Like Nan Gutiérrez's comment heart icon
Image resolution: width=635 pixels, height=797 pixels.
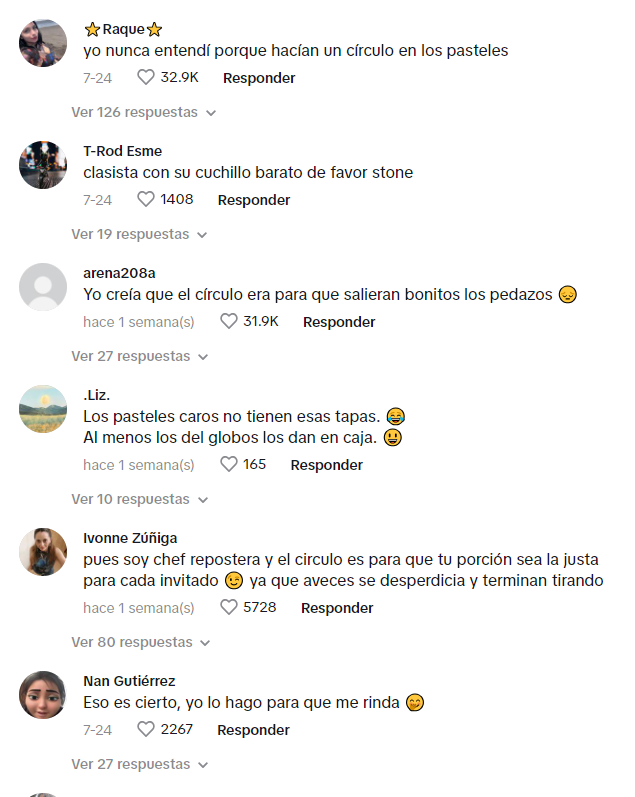146,729
